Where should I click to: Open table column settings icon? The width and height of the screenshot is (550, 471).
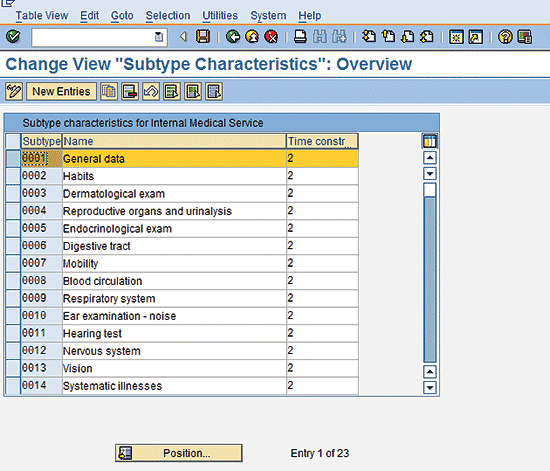coord(430,141)
